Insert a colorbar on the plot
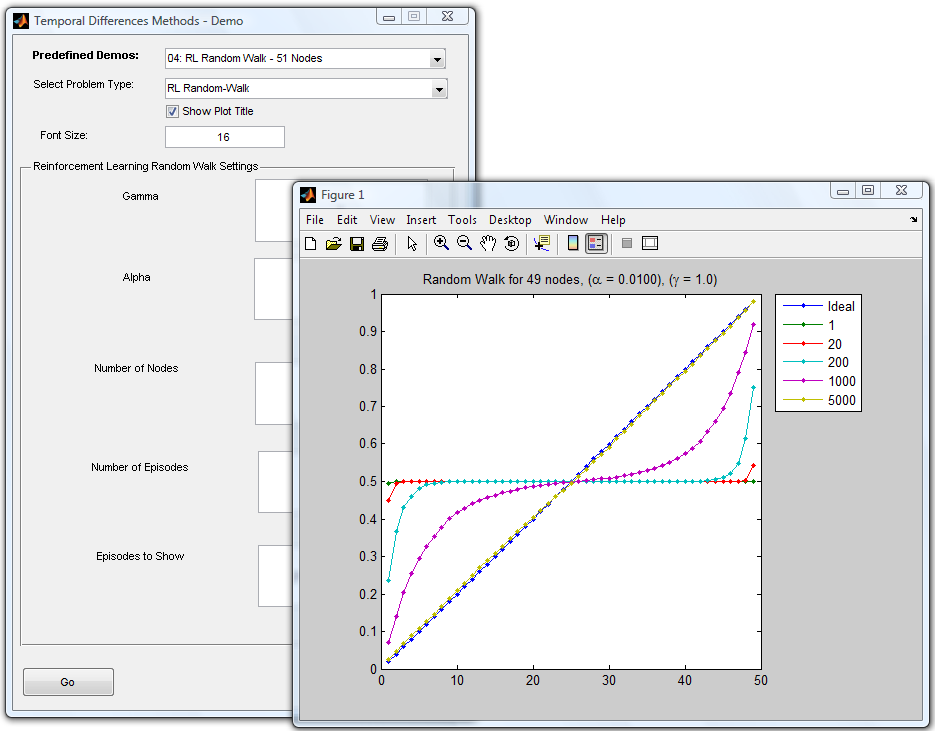This screenshot has height=731, width=935. (573, 243)
